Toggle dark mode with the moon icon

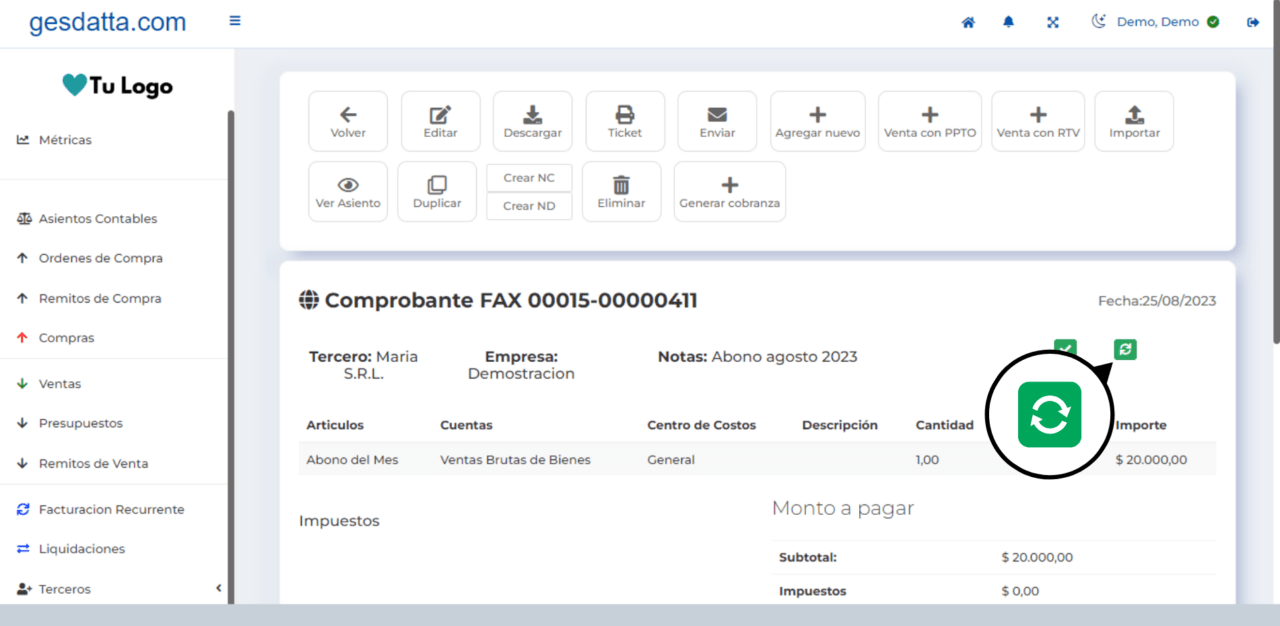pyautogui.click(x=1098, y=20)
